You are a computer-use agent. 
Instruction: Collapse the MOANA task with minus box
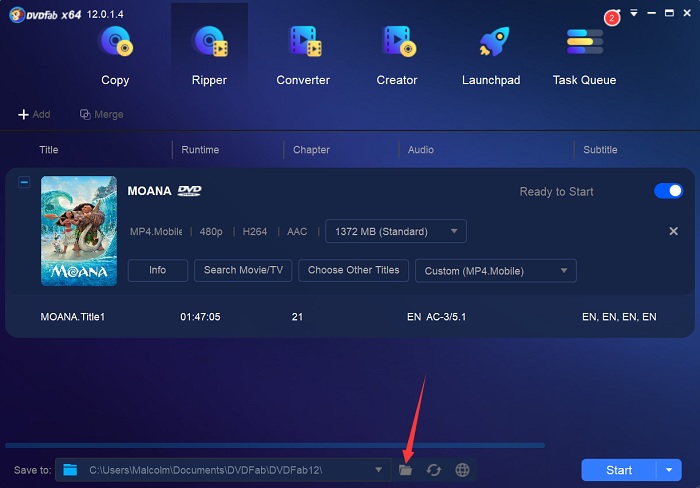(24, 182)
